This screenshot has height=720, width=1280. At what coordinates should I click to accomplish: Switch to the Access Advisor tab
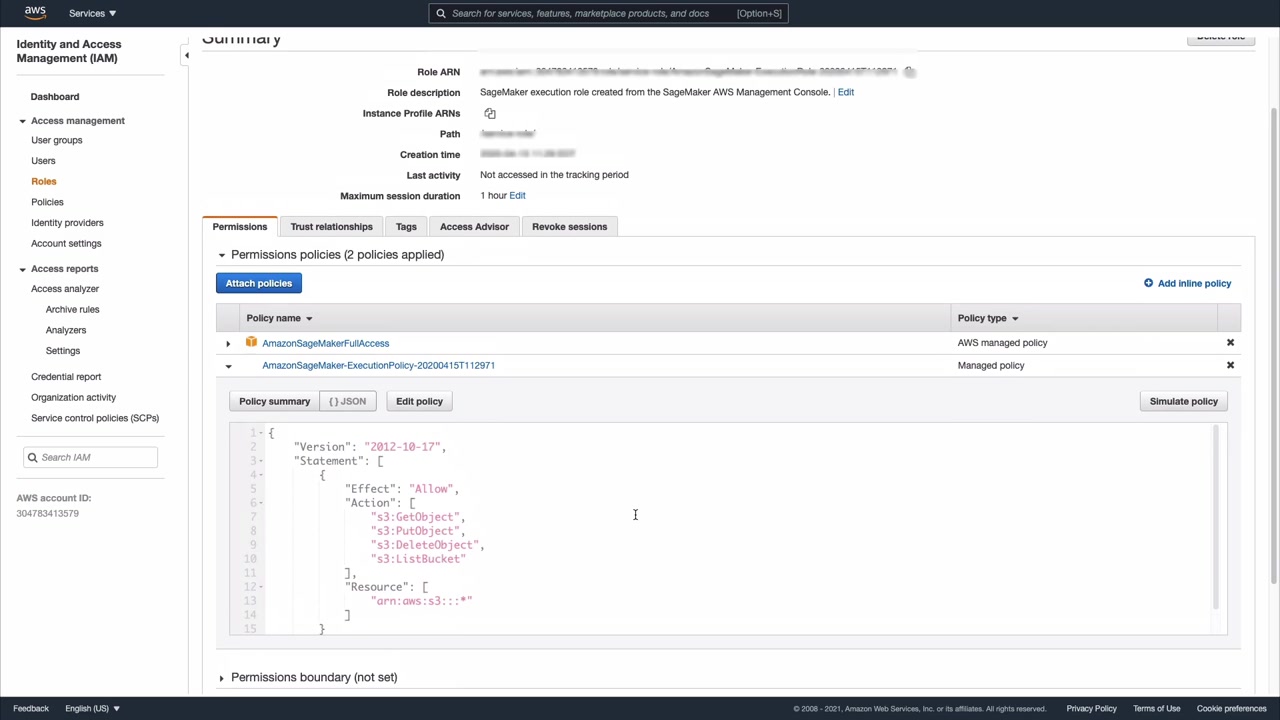tap(474, 227)
